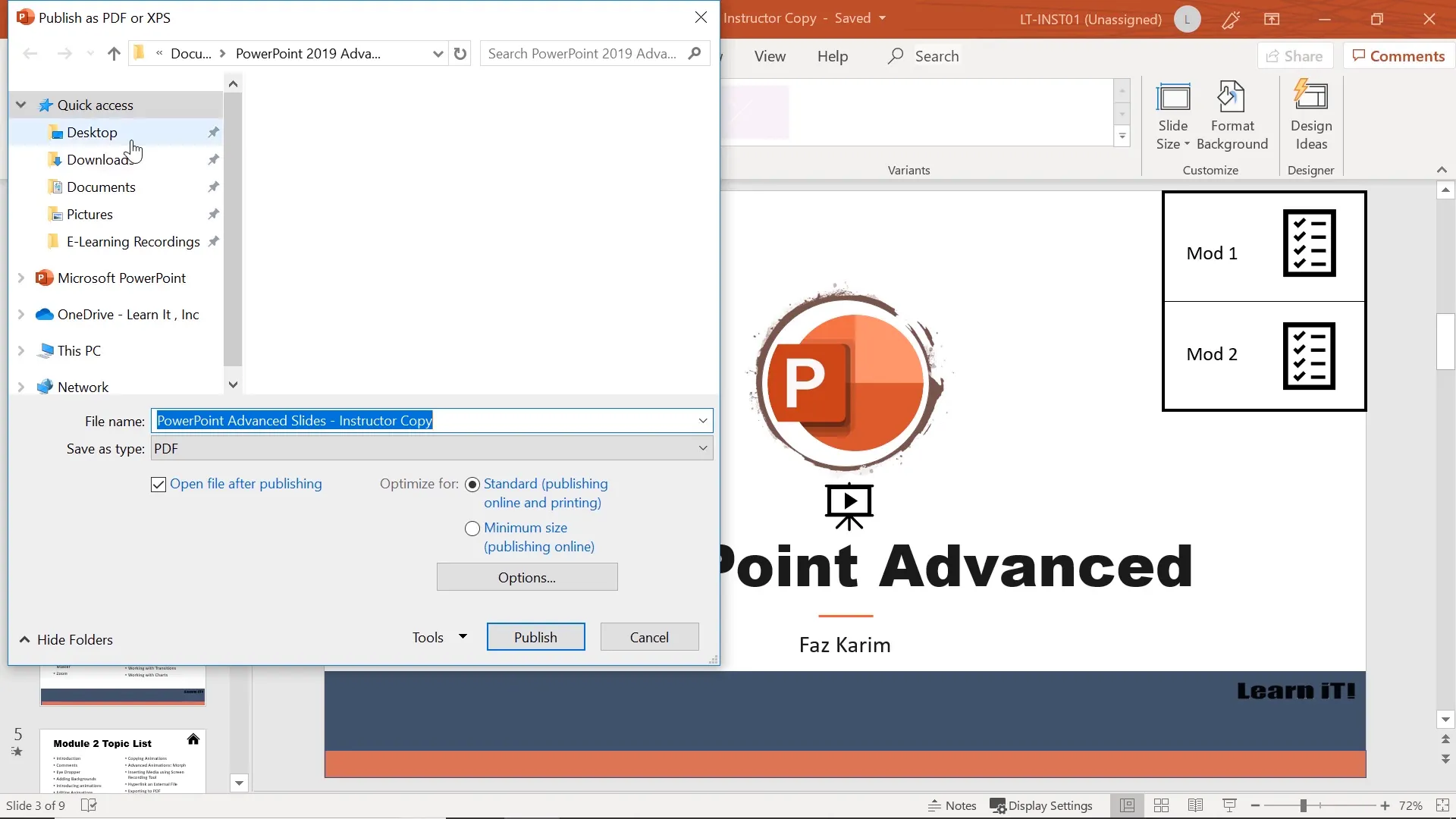The height and width of the screenshot is (819, 1456).
Task: Open the Help ribbon tab
Action: (833, 56)
